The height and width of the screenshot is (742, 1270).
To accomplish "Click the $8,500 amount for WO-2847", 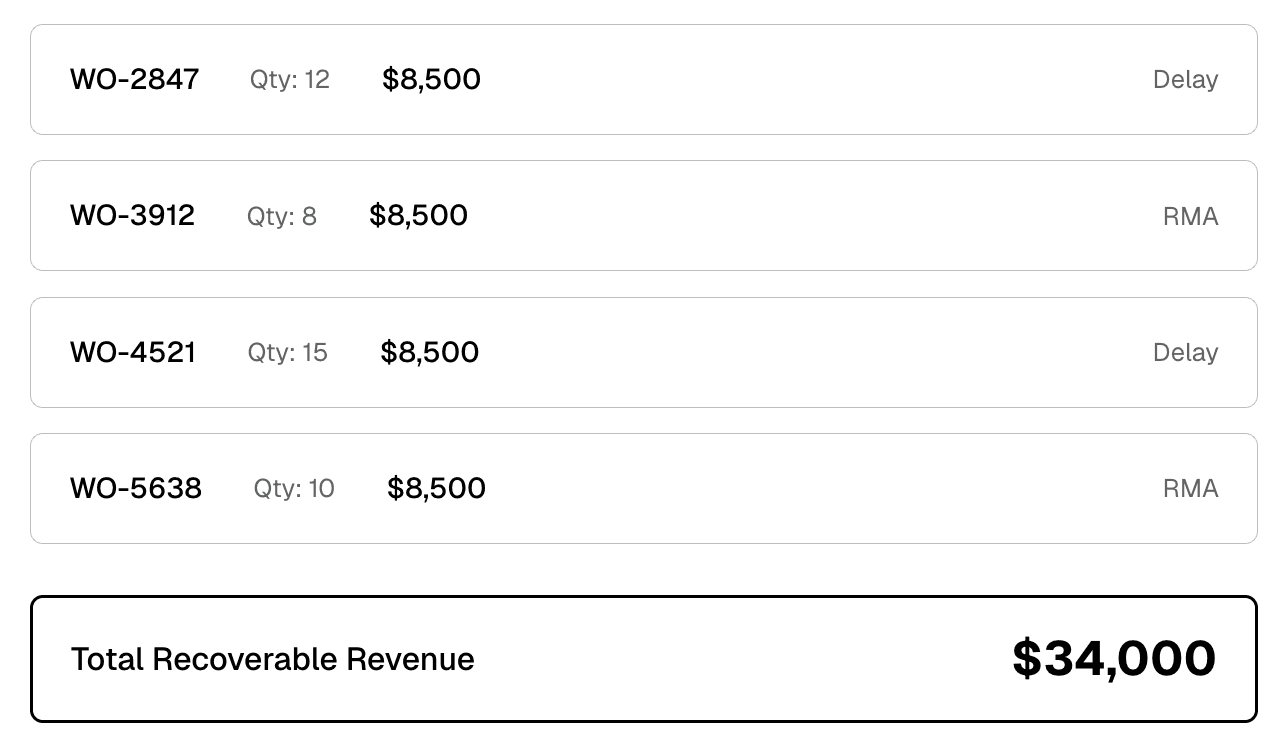I will click(x=431, y=79).
